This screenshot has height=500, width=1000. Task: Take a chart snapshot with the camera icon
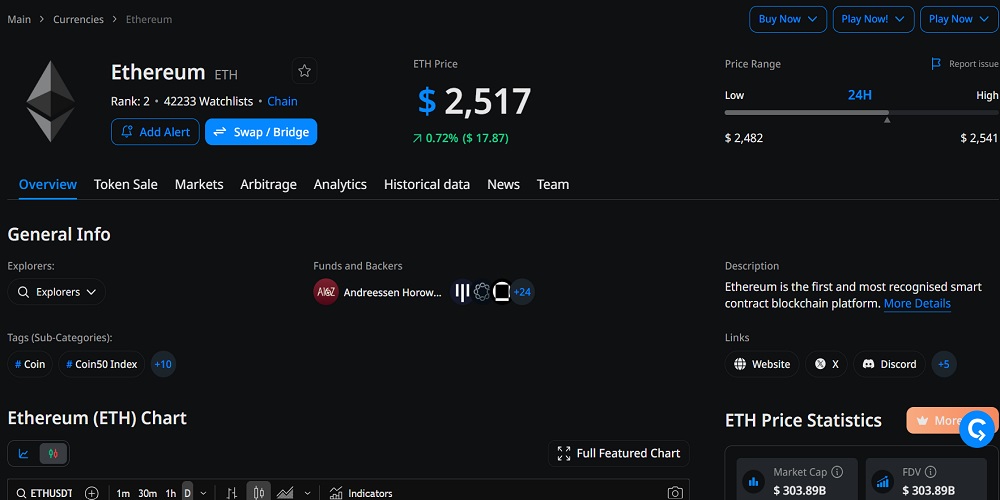click(x=675, y=493)
